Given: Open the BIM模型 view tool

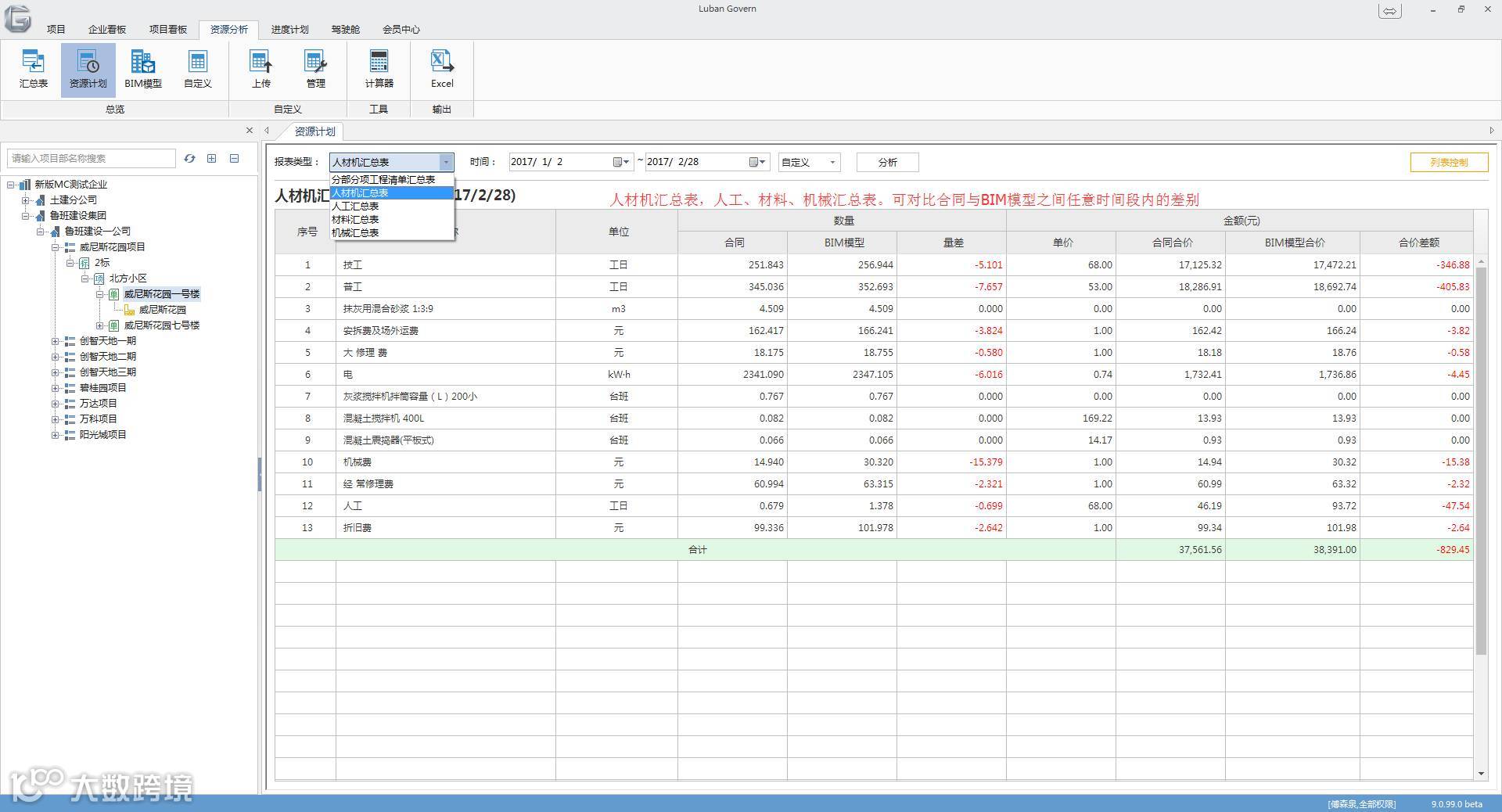Looking at the screenshot, I should pos(143,69).
